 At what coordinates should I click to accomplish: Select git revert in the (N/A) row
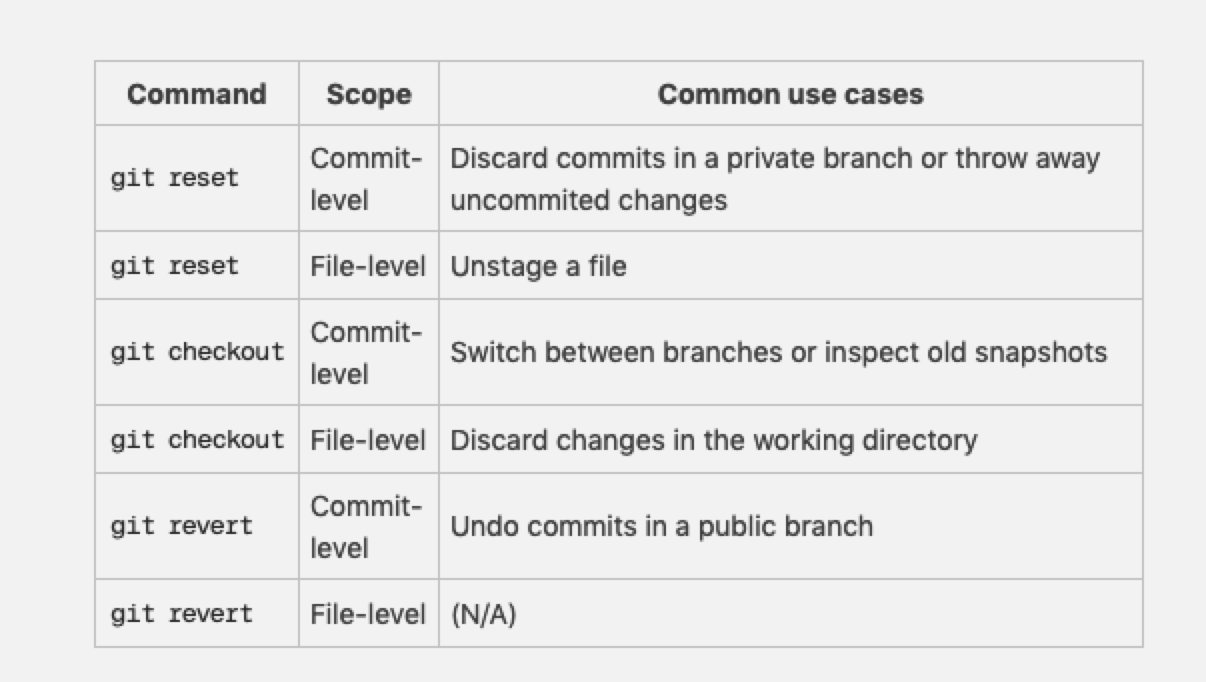182,614
